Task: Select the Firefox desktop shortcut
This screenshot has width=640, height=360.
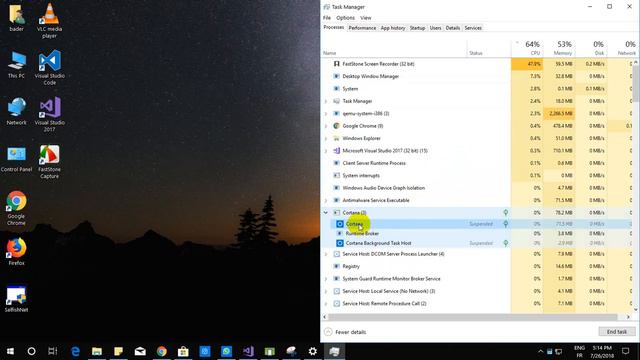Action: (16, 252)
